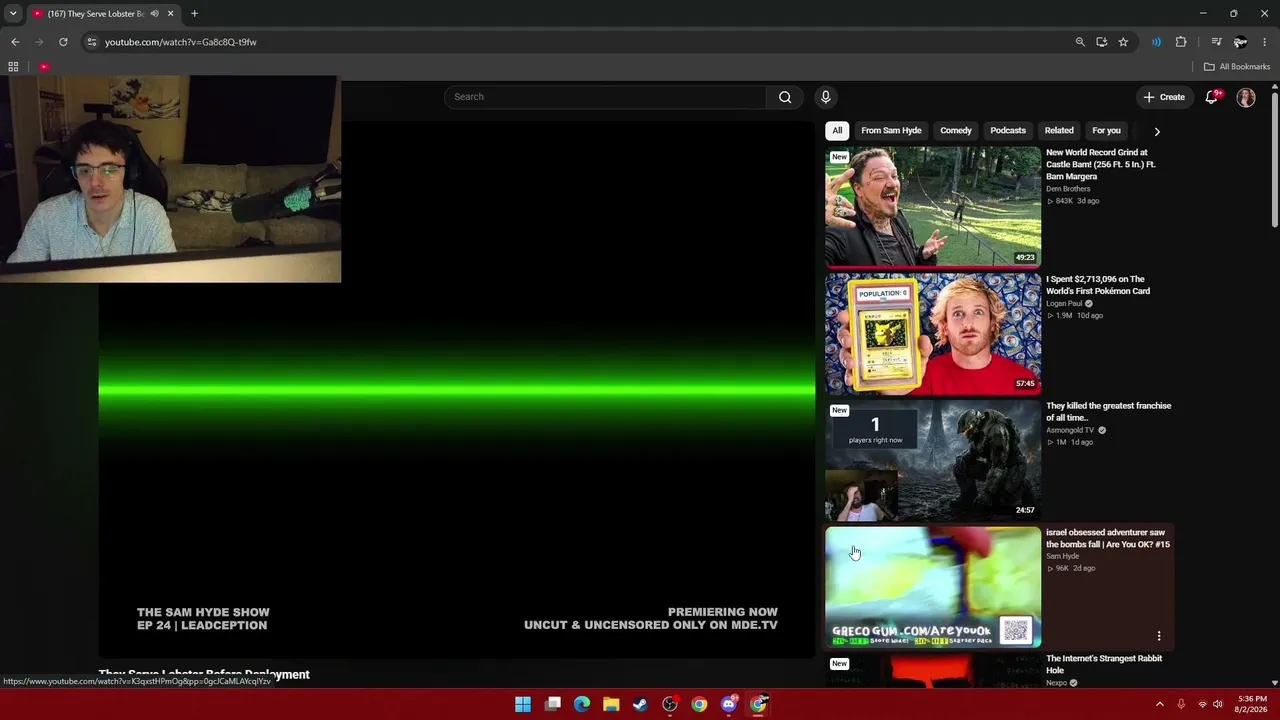
Task: Open the blue extension icon in Chrome toolbar
Action: pyautogui.click(x=1156, y=42)
